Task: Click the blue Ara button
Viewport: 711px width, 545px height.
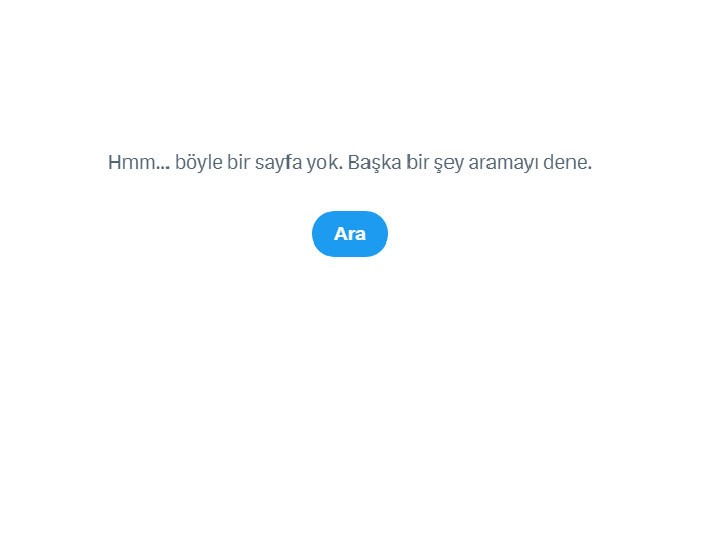Action: tap(350, 234)
